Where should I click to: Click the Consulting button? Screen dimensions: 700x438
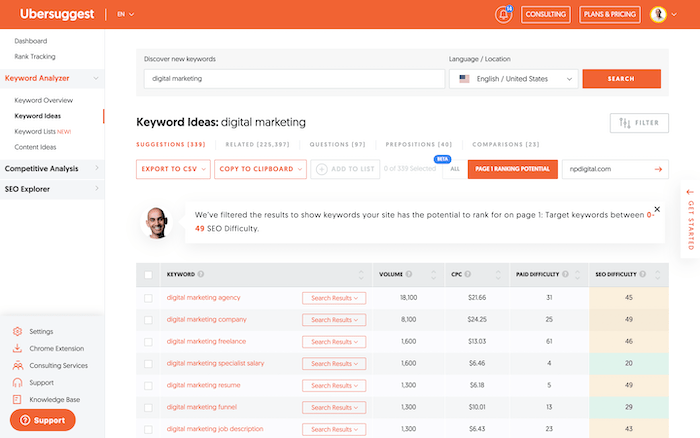pyautogui.click(x=546, y=14)
